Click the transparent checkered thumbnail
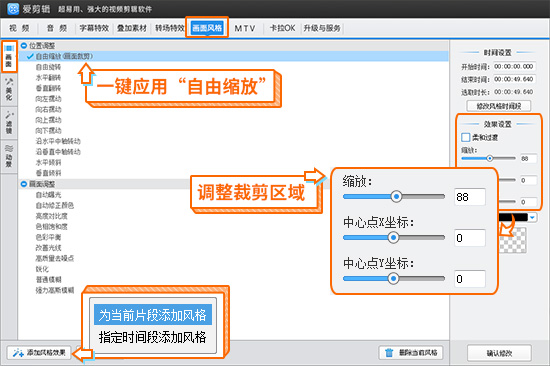Viewport: 550px width, 366px height. tap(512, 240)
